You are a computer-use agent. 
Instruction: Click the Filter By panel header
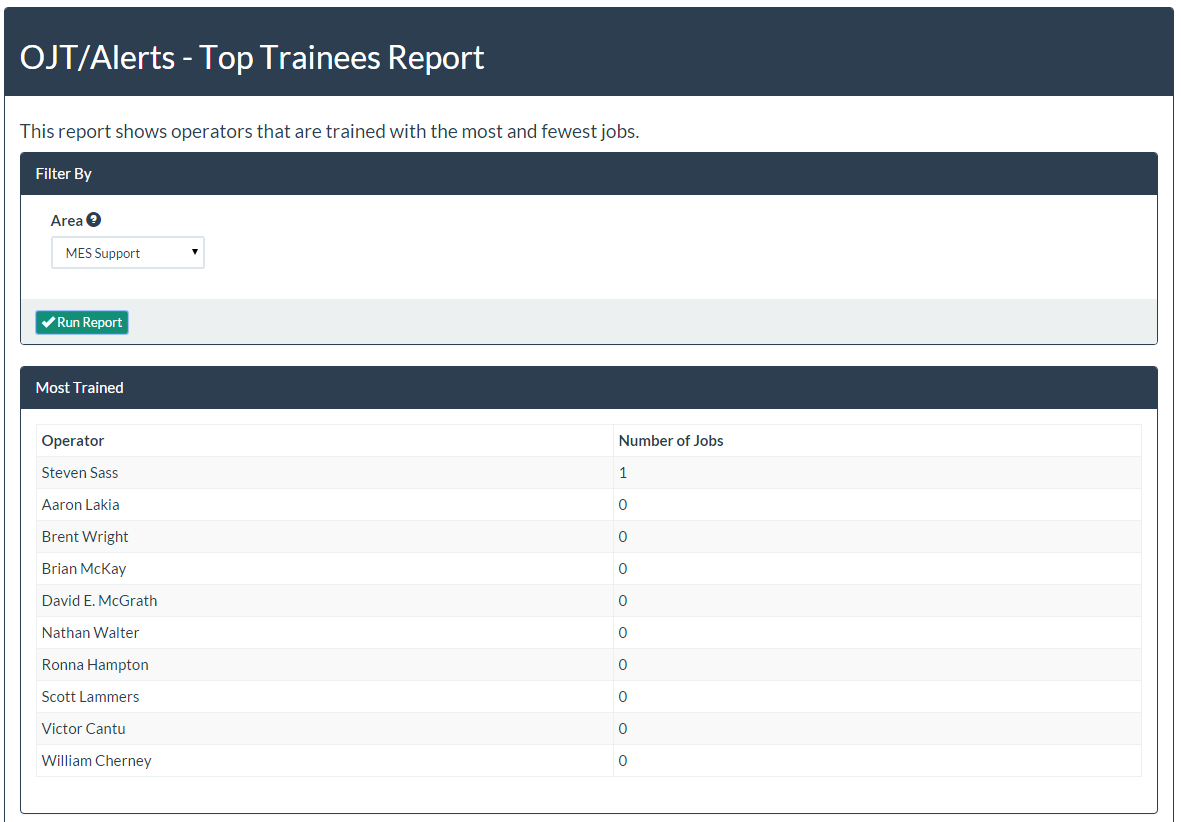coord(64,174)
